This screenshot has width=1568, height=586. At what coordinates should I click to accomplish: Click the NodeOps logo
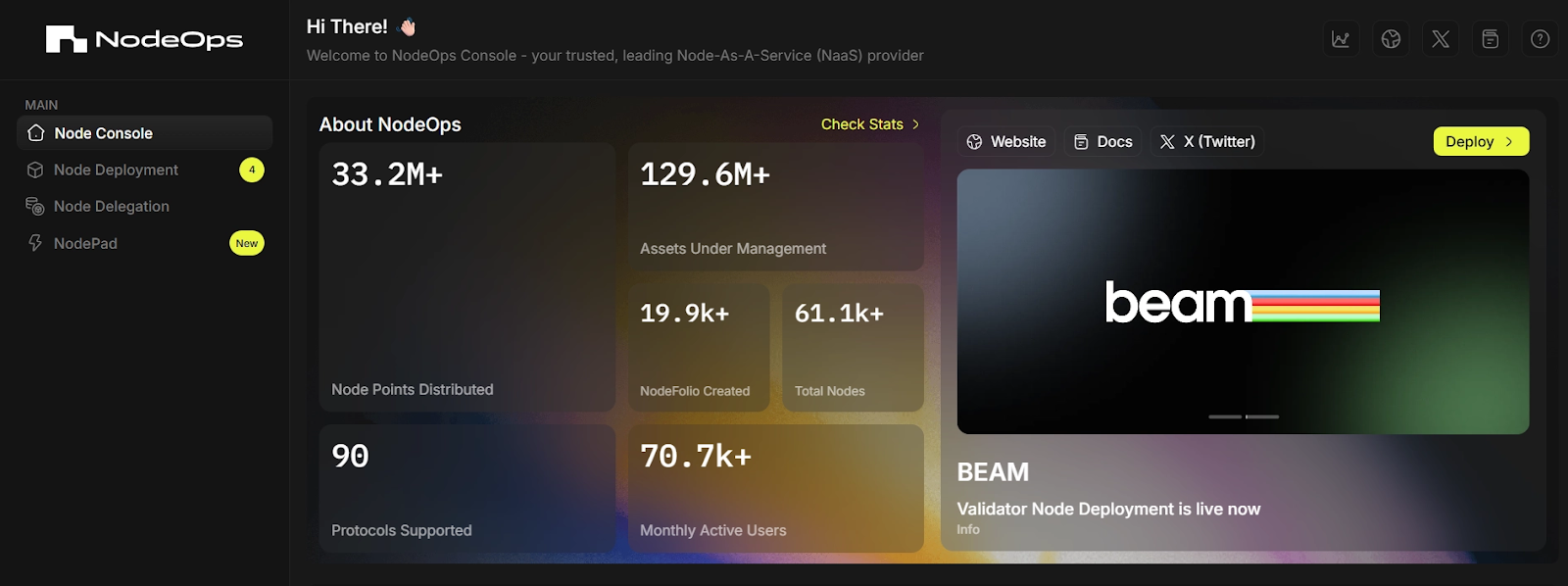[144, 39]
